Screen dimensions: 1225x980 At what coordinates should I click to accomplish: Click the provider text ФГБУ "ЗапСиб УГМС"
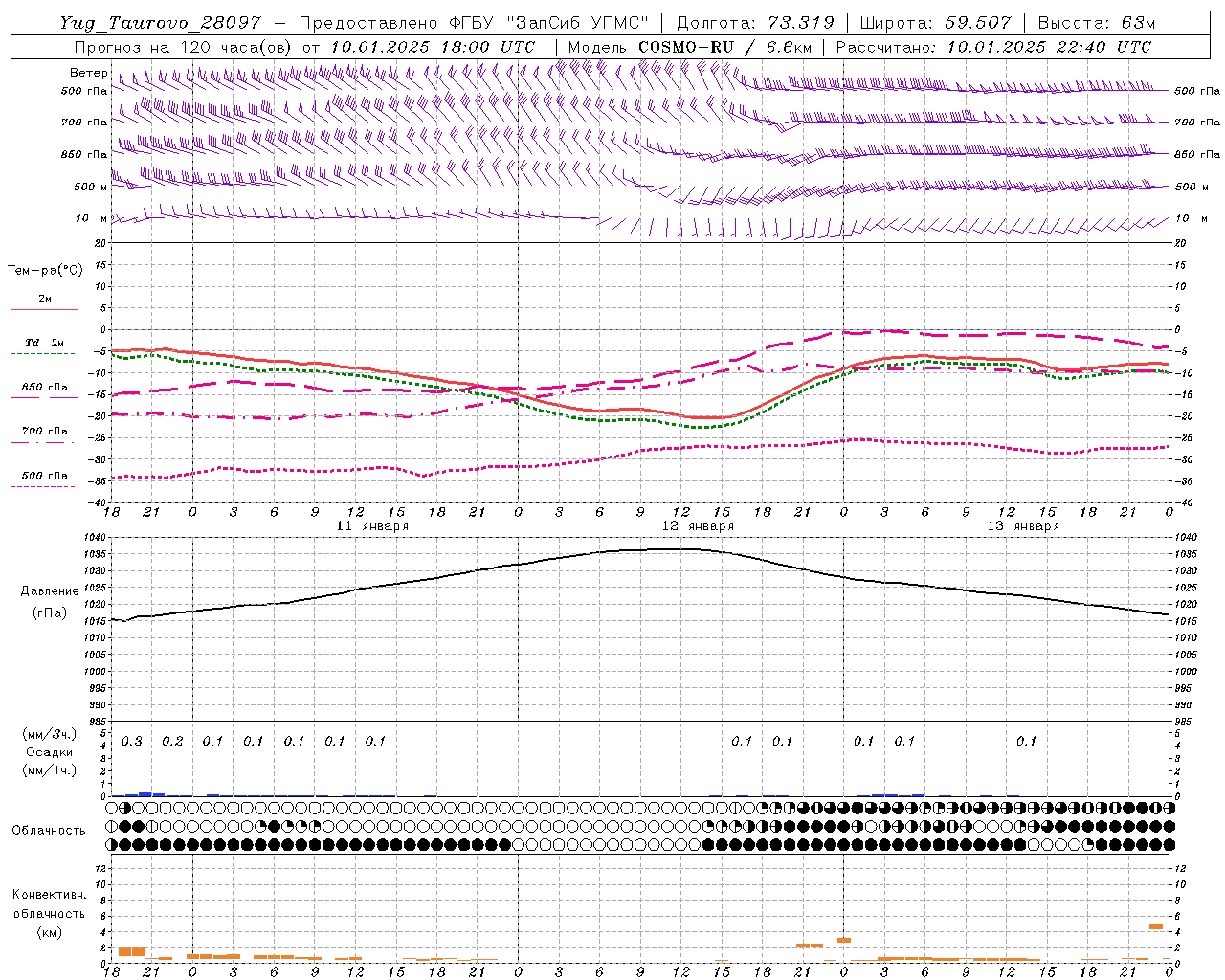coord(548,23)
